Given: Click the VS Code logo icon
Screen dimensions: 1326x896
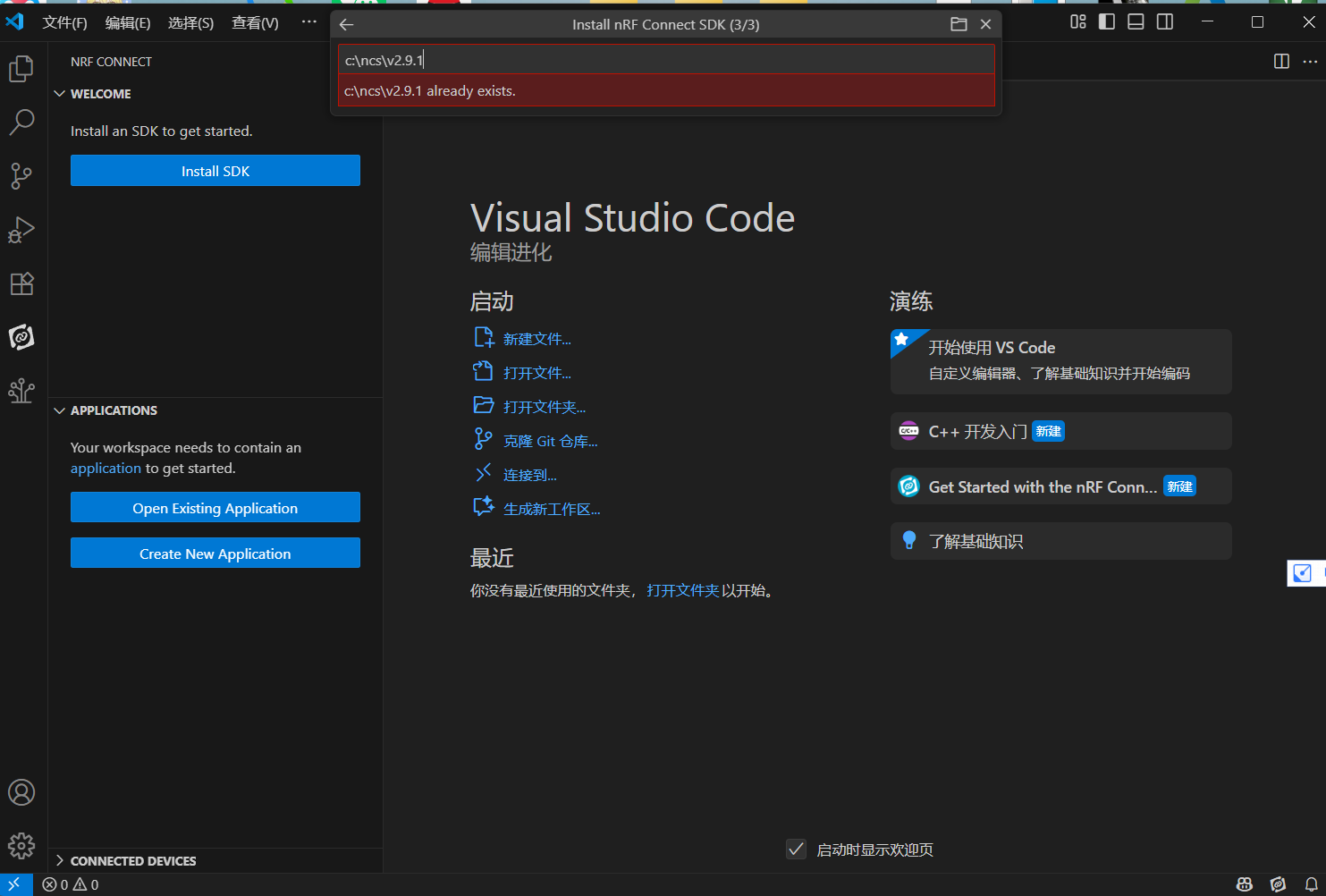Looking at the screenshot, I should 15,21.
